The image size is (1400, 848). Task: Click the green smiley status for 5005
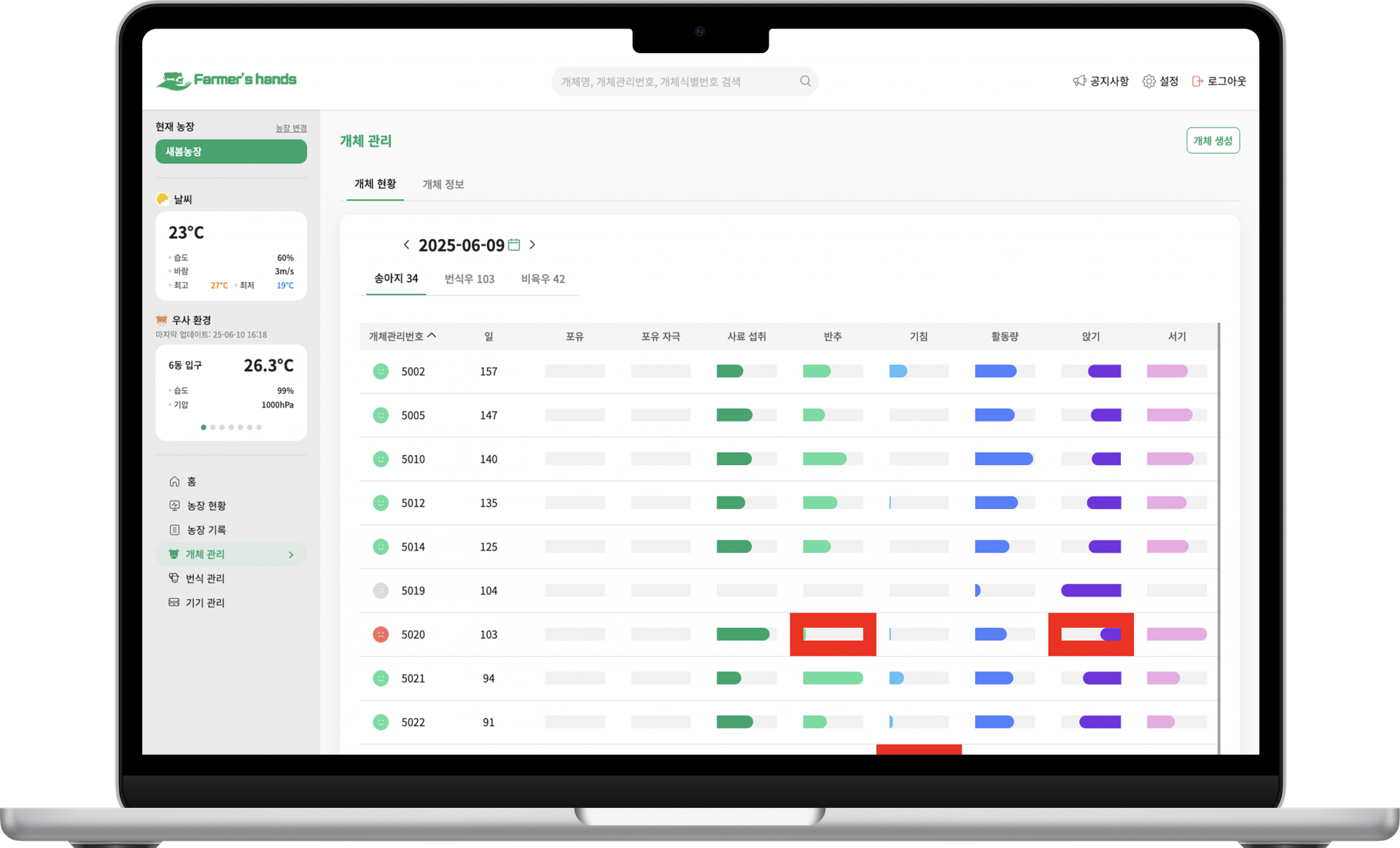381,415
